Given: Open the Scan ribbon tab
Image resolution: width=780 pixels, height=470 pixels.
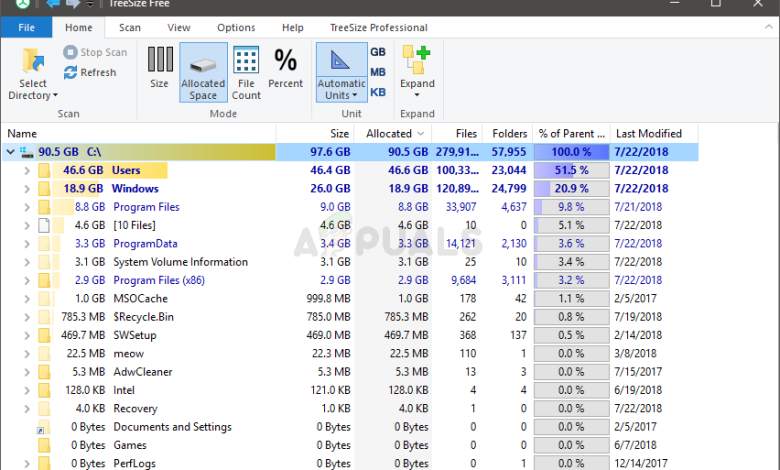Looking at the screenshot, I should tap(130, 28).
